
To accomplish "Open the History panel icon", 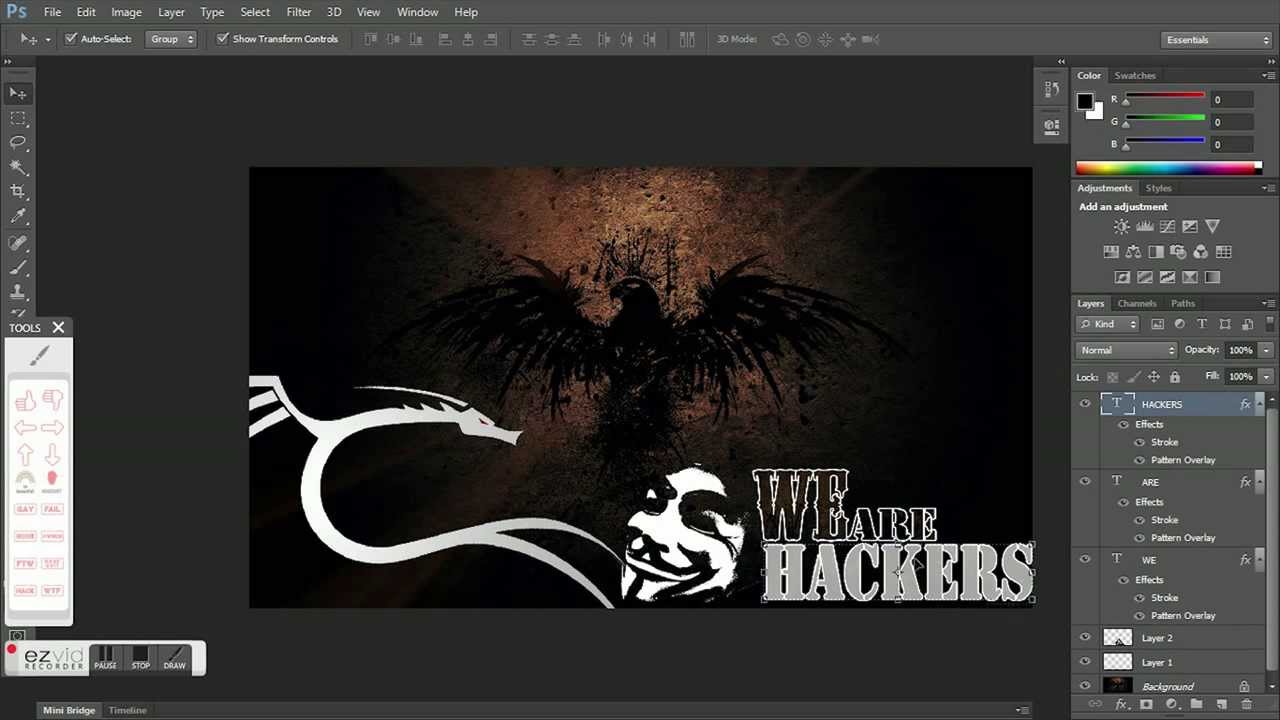I will (x=1052, y=90).
